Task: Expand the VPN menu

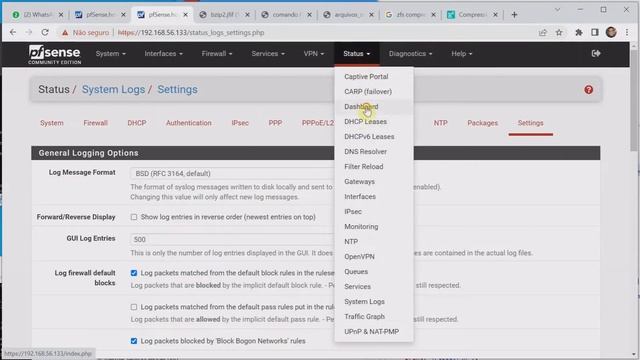Action: coord(313,53)
